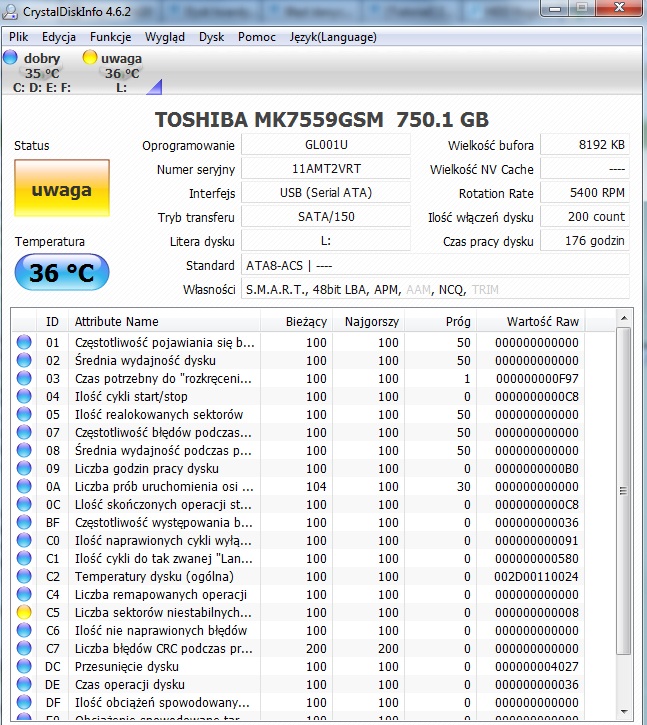Viewport: 647px width, 725px height.
Task: Click status orb for attribute 09
Action: point(24,468)
